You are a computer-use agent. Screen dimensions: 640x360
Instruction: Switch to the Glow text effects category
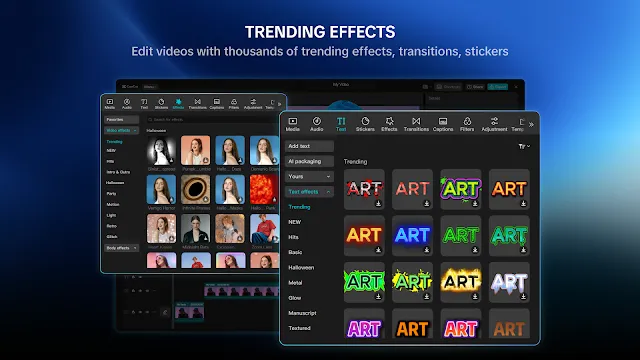(x=294, y=298)
